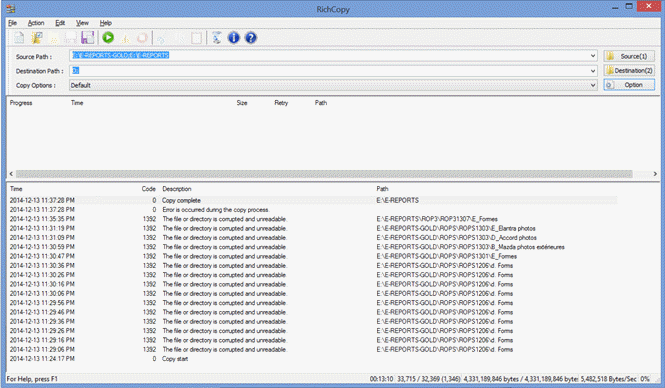Click the Source(1) button
Screen dimensions: 665x388
pyautogui.click(x=629, y=56)
